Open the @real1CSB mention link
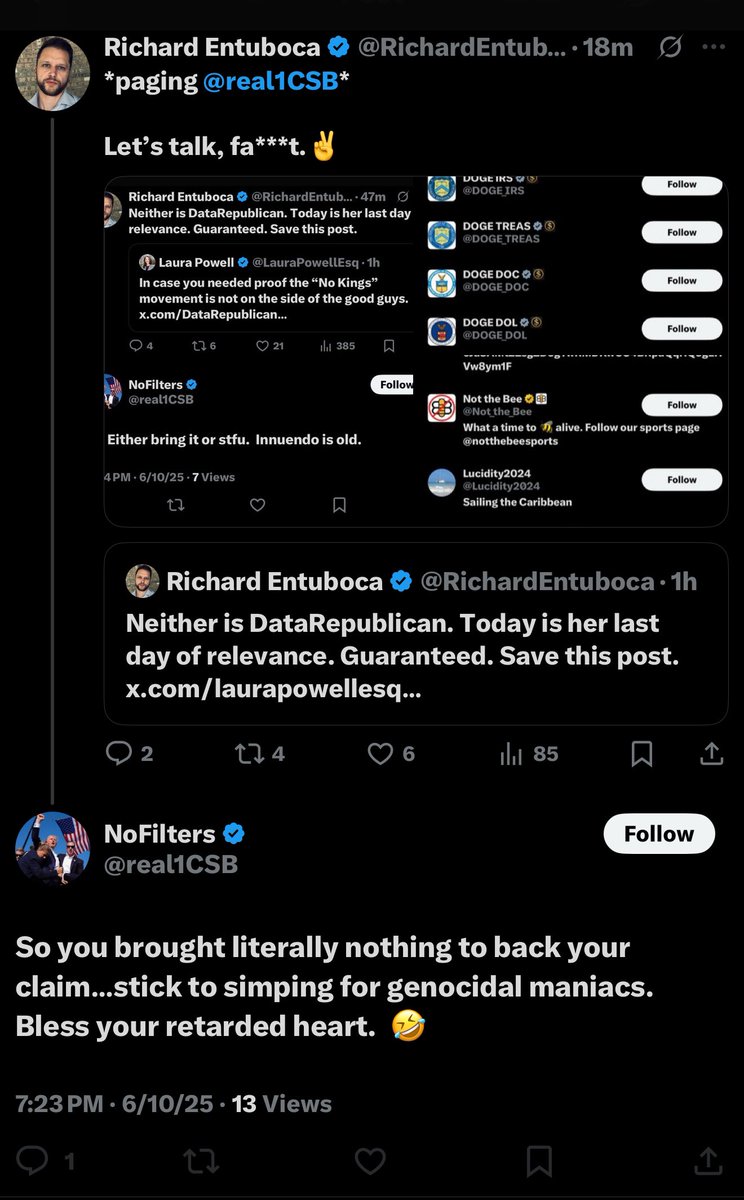 point(270,83)
